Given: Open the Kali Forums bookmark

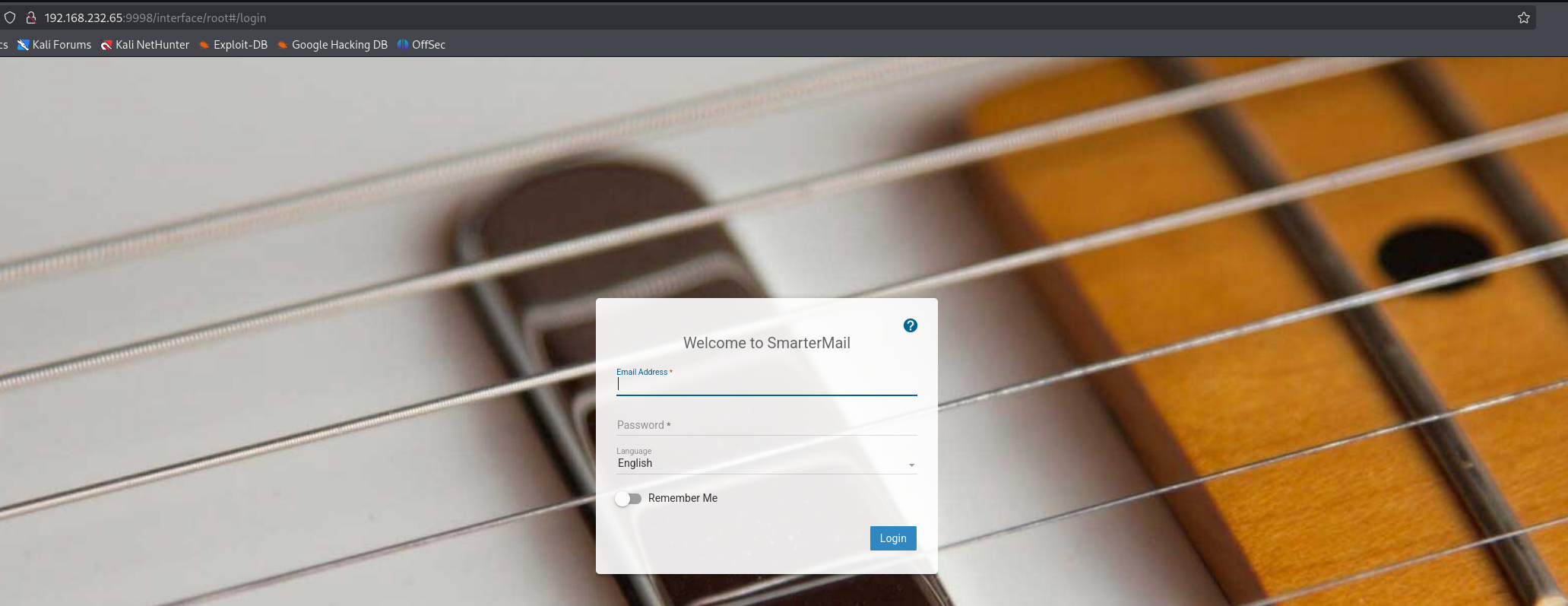Looking at the screenshot, I should [54, 45].
